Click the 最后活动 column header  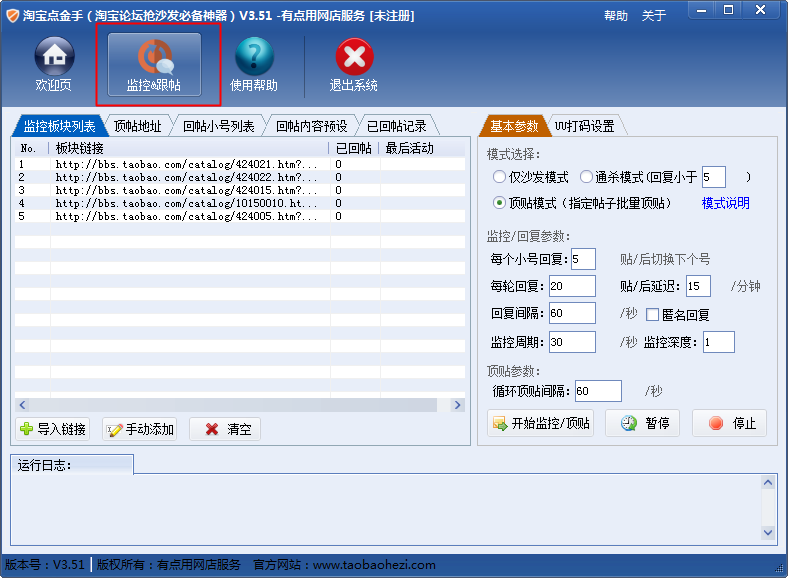pyautogui.click(x=422, y=148)
